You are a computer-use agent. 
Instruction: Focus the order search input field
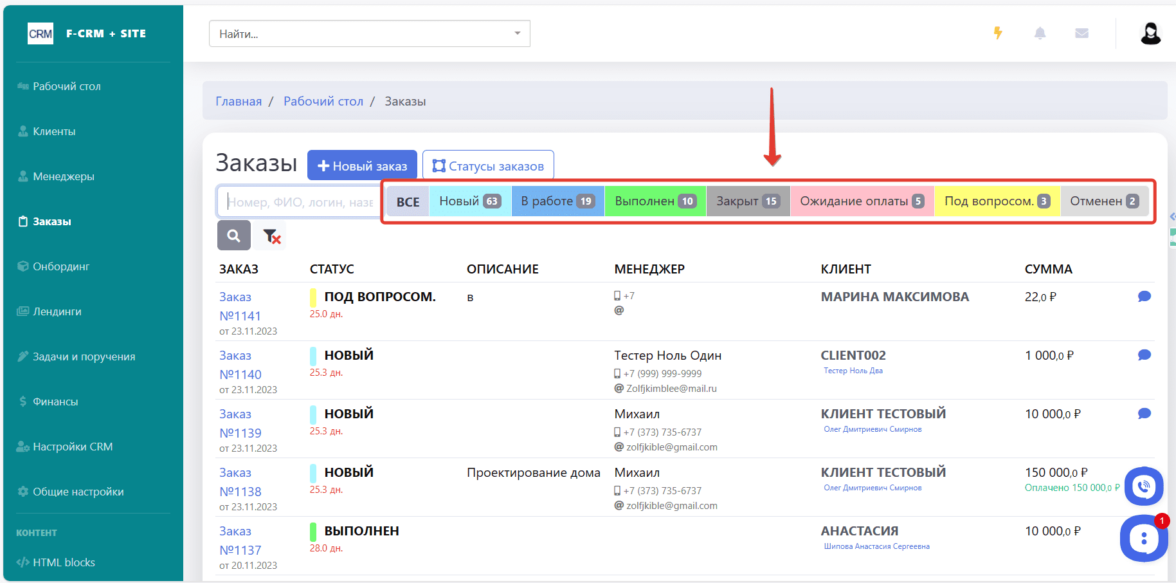[298, 202]
